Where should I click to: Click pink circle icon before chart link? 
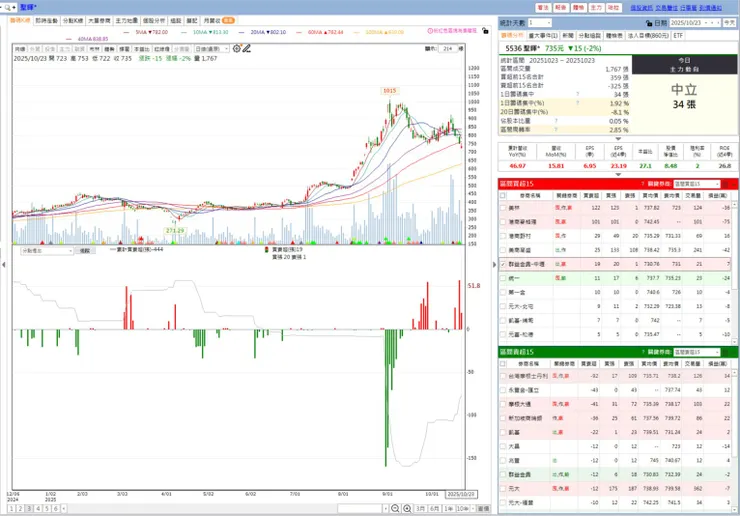click(x=430, y=31)
